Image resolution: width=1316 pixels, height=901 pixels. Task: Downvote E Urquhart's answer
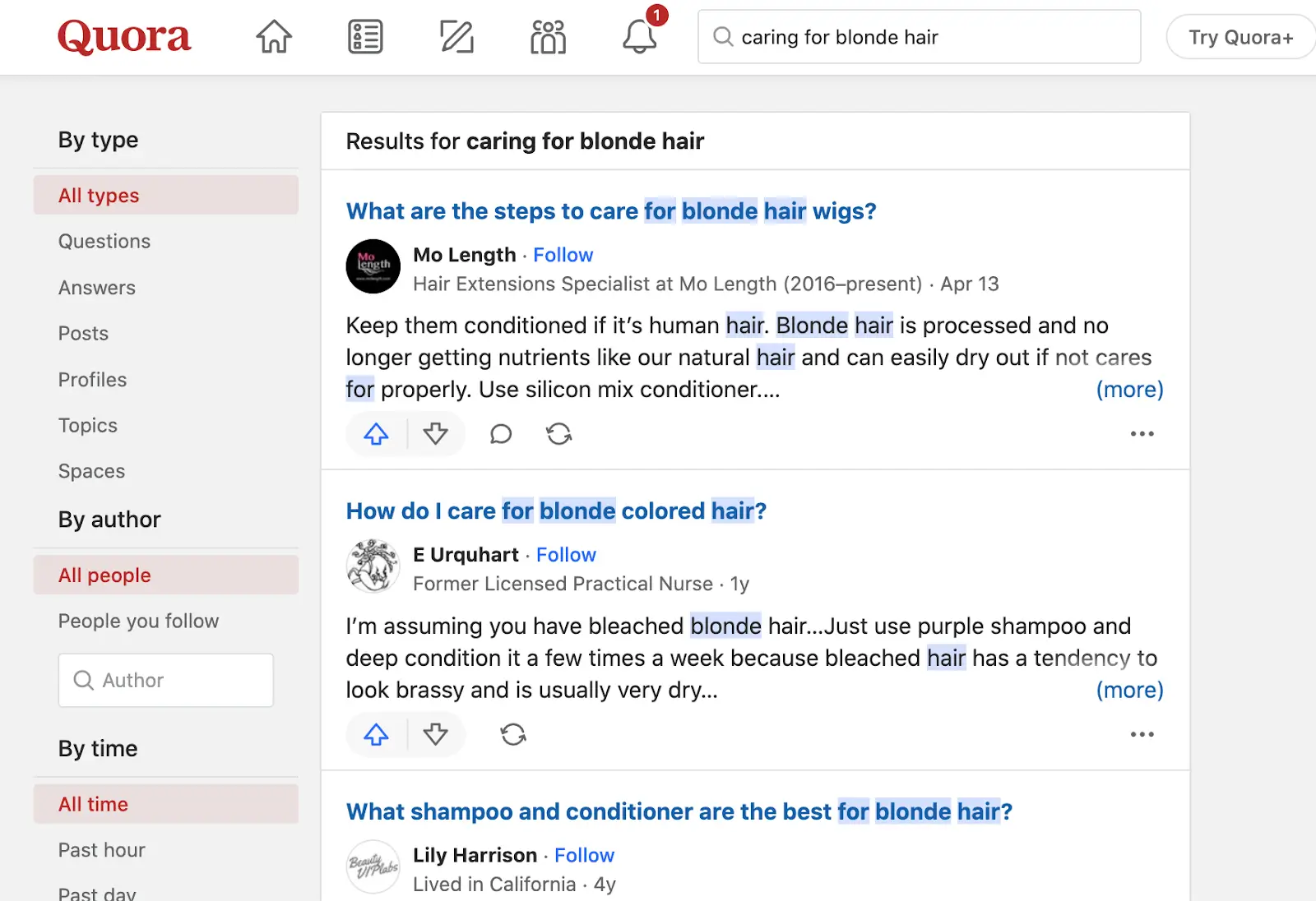[x=436, y=734]
